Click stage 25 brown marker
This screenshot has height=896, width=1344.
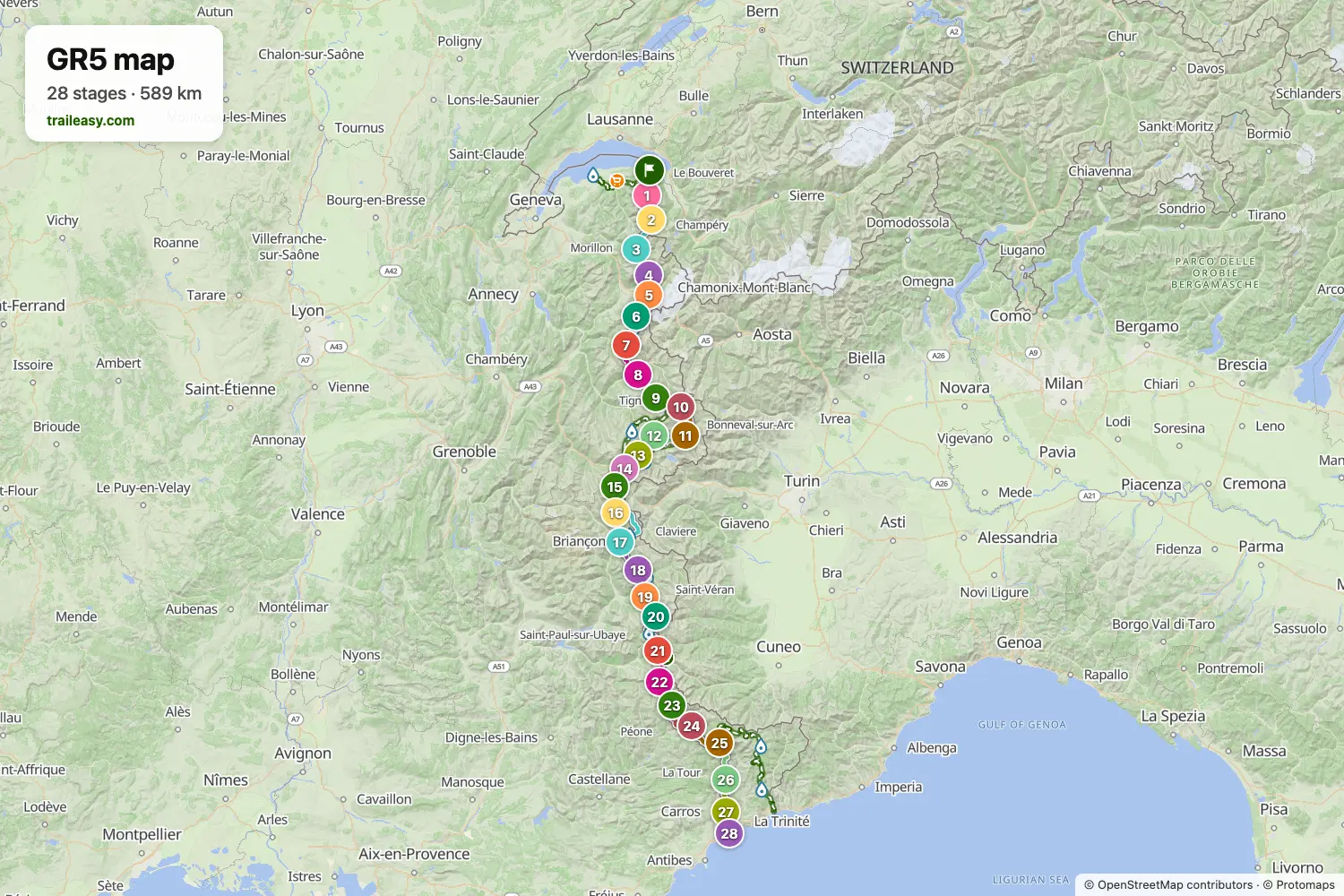(x=719, y=743)
